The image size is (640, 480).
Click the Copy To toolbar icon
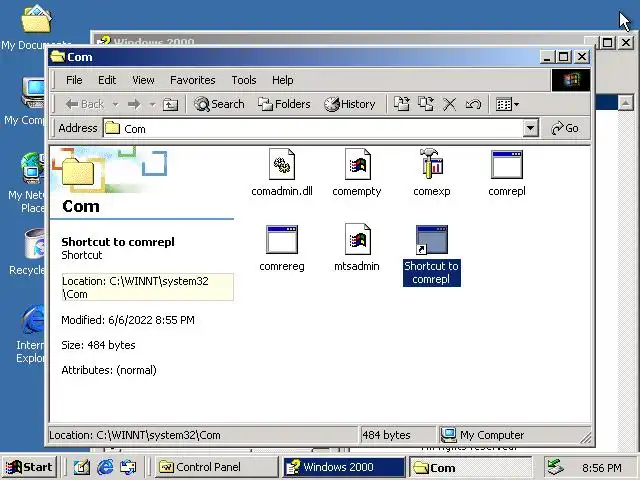[x=426, y=104]
